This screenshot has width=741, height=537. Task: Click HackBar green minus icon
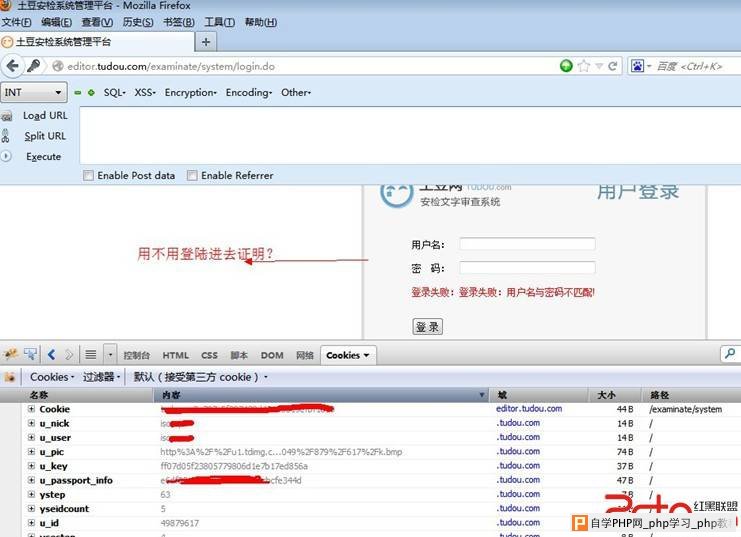point(78,93)
